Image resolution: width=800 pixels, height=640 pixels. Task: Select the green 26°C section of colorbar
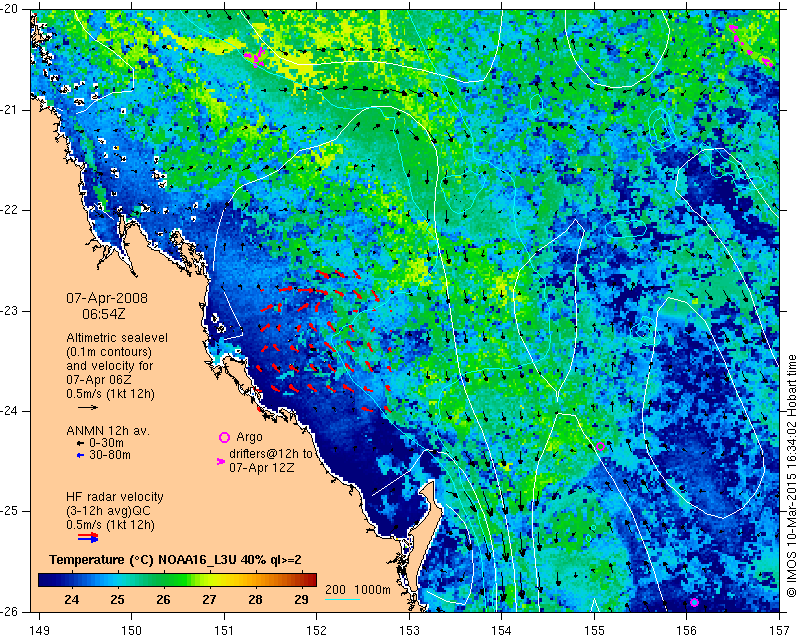(x=163, y=580)
